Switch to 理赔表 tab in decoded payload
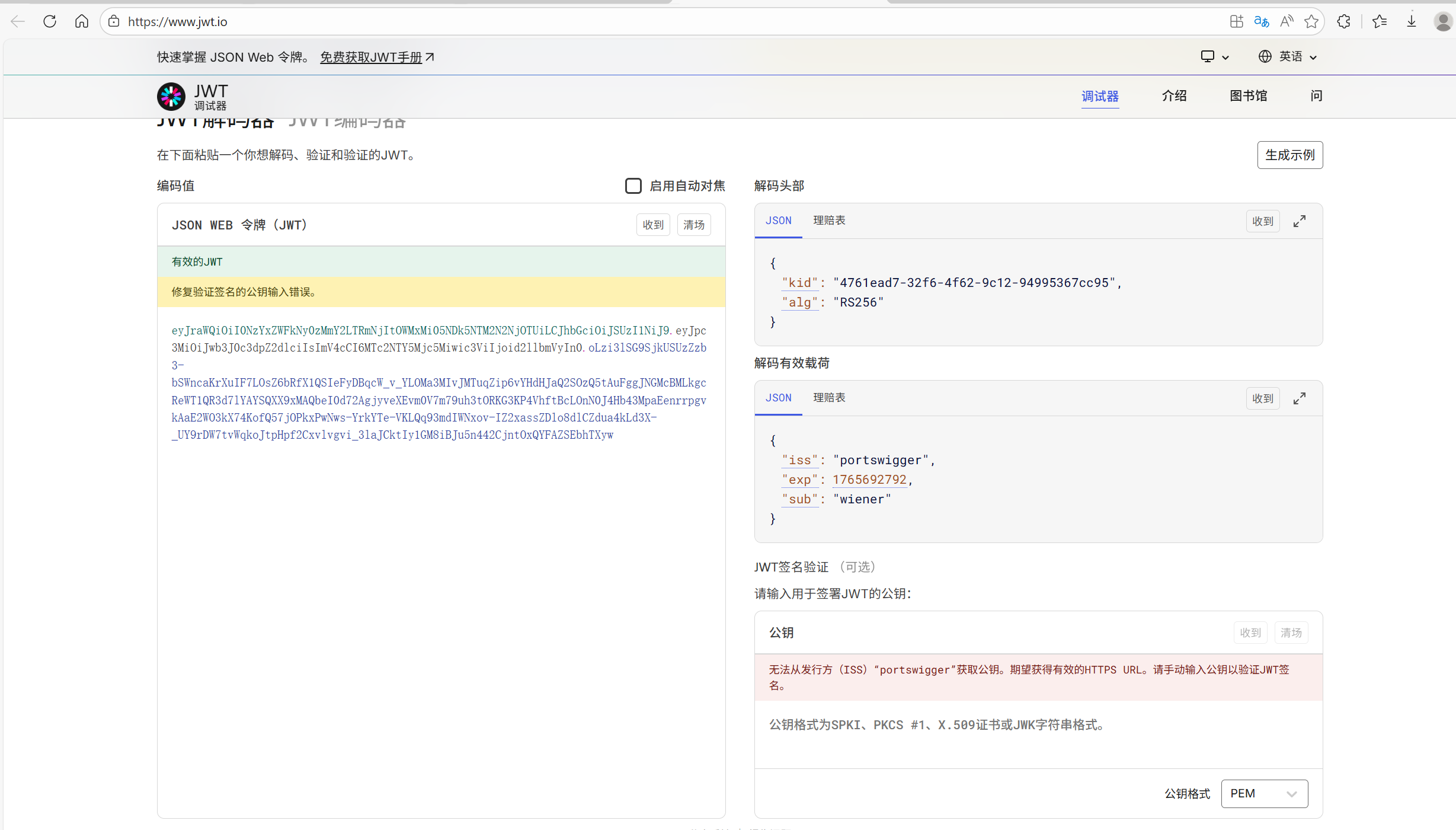 point(829,398)
